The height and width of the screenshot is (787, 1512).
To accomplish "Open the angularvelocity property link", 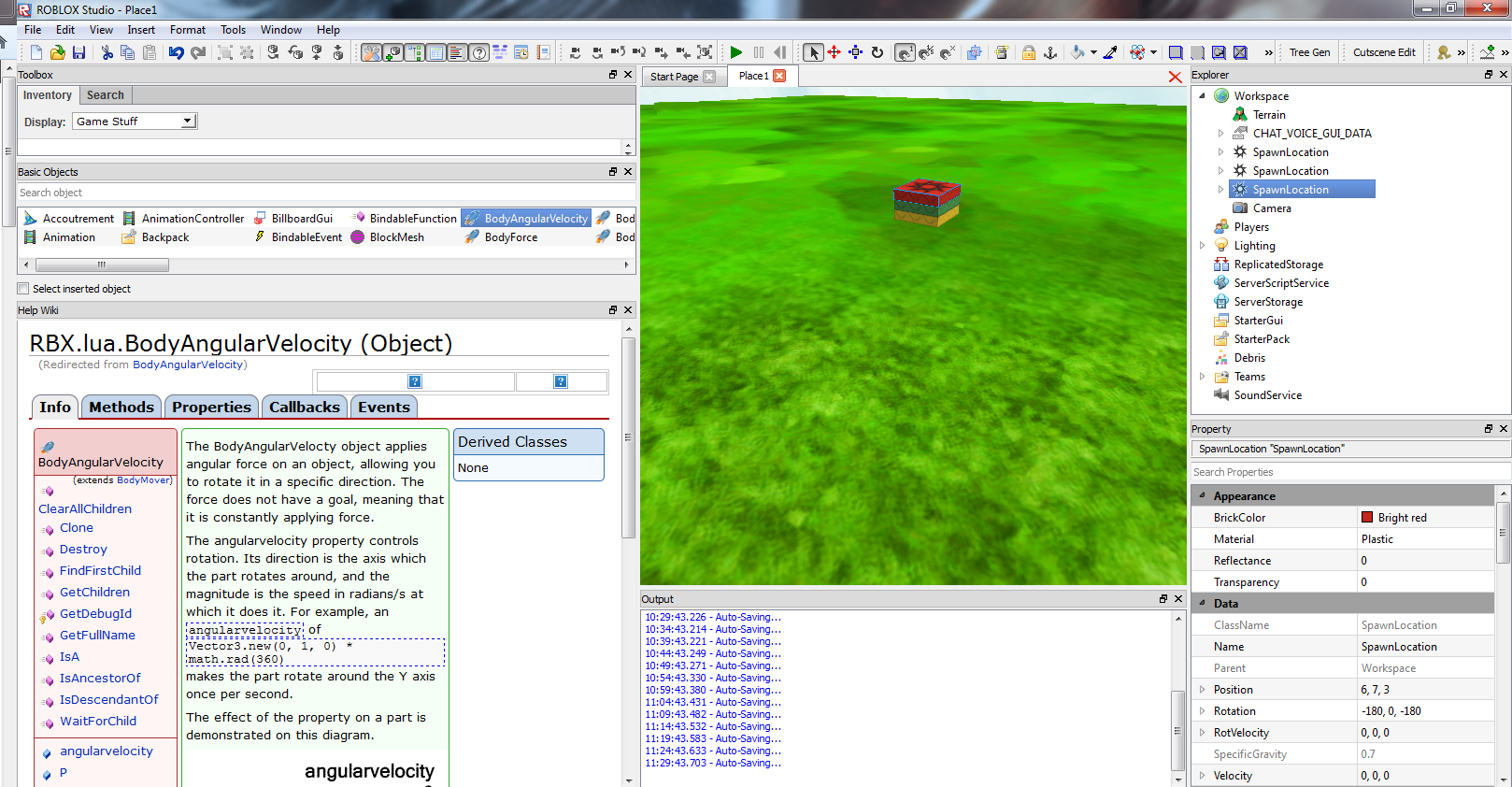I will 107,751.
